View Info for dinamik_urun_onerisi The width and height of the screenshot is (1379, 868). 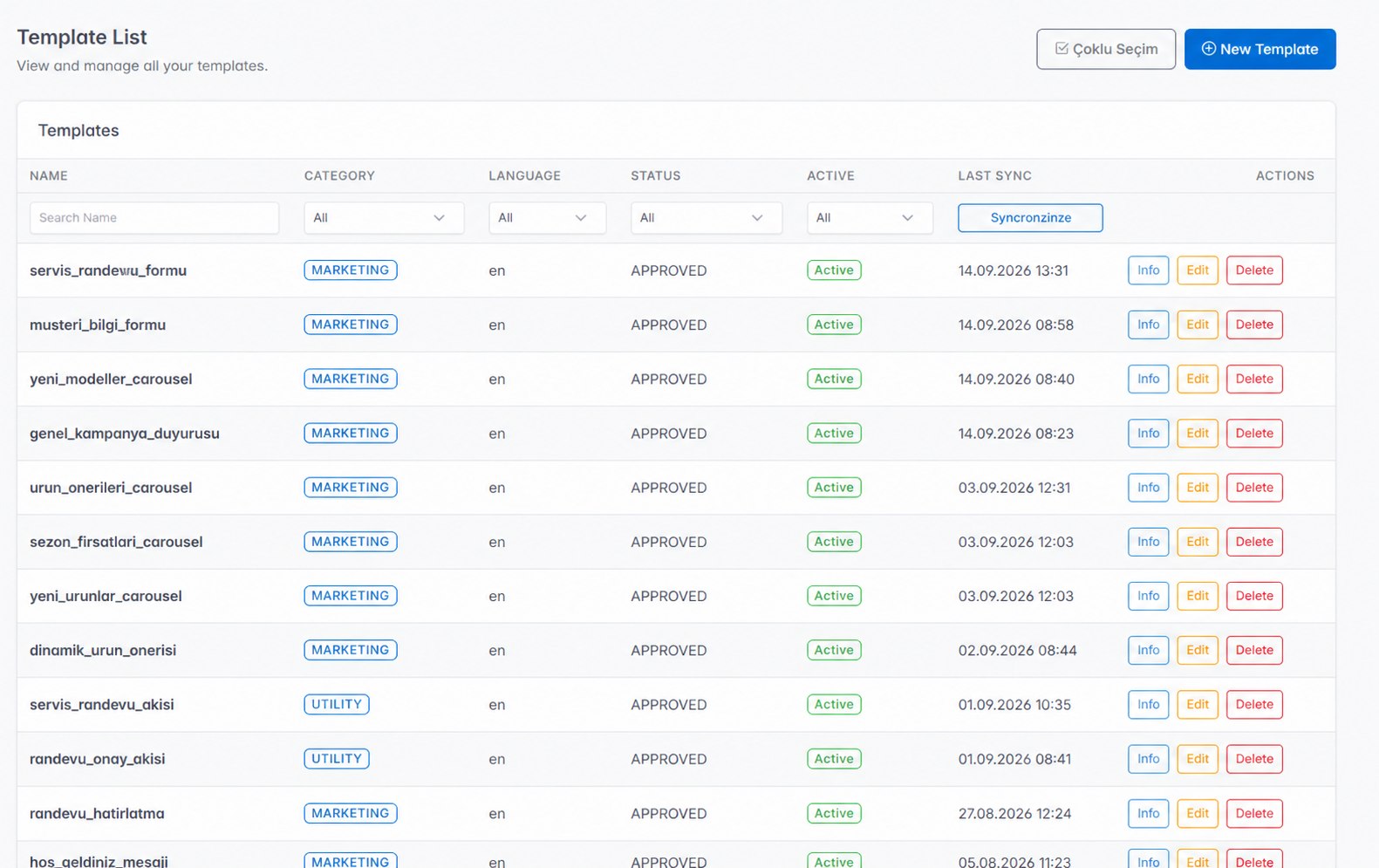(1148, 650)
